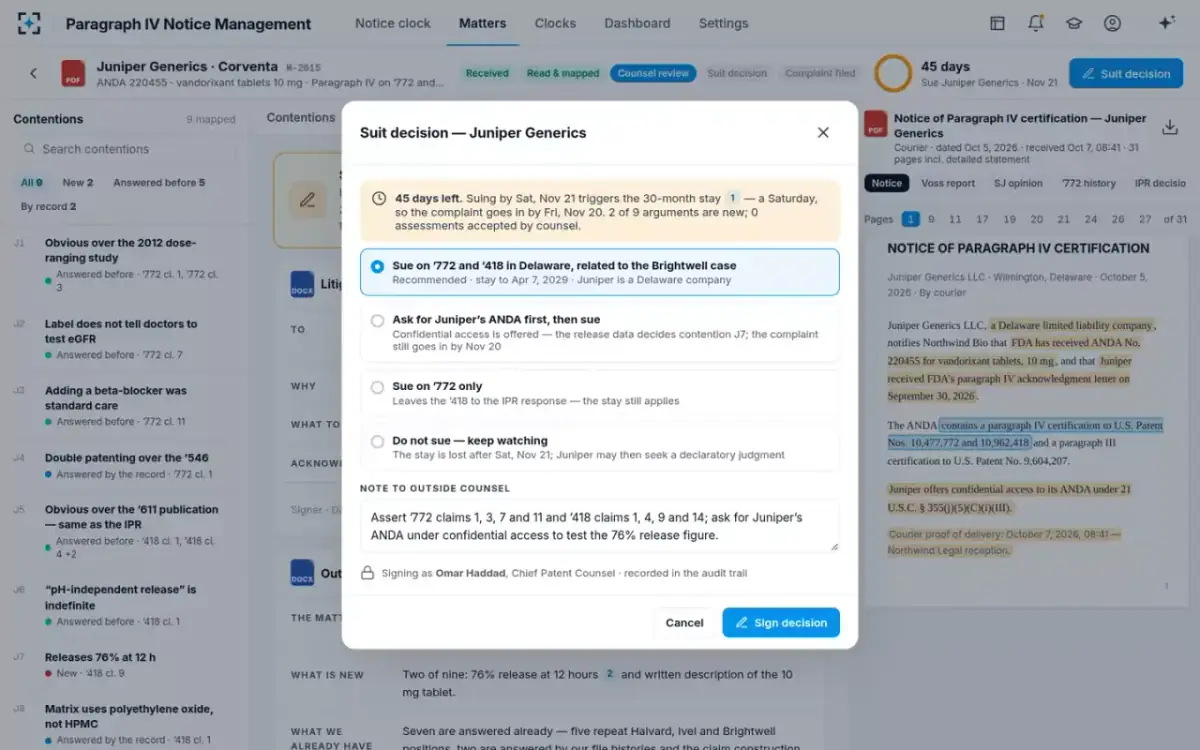Screen dimensions: 1200x750
Task: Click footnote 2 badge after 12 hours
Action: (x=609, y=674)
